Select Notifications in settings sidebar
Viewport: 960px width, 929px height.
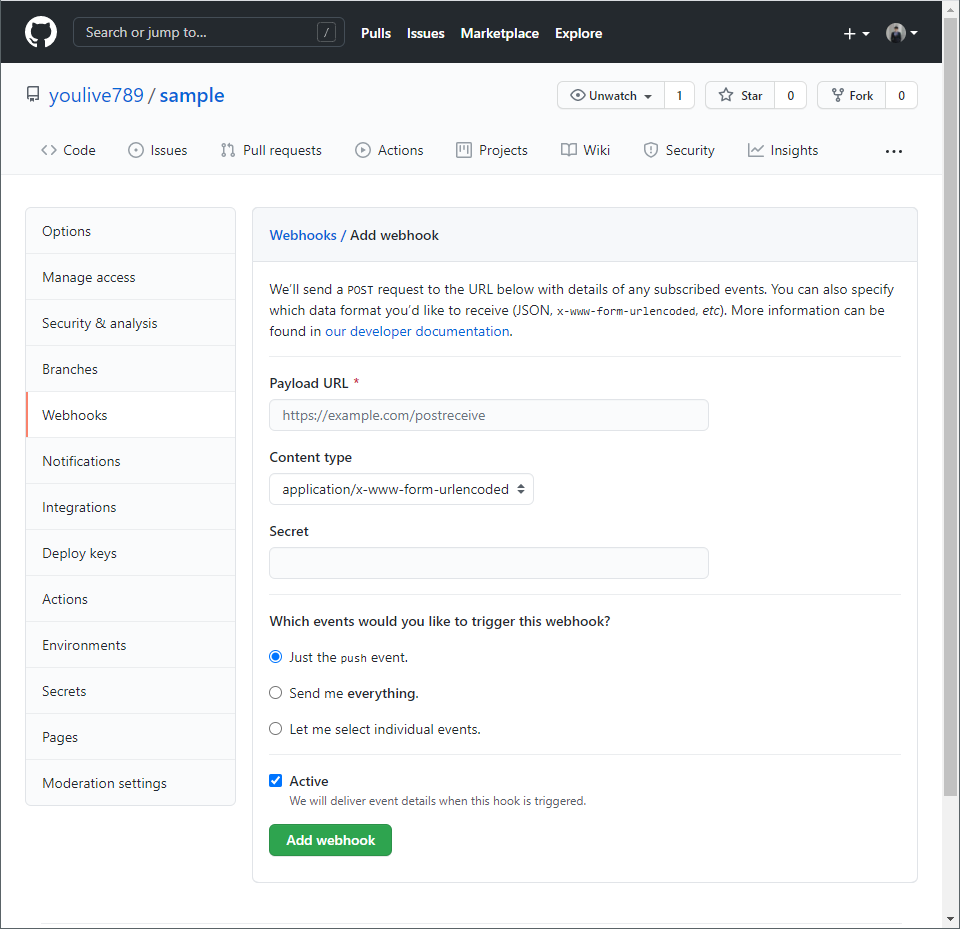click(130, 461)
